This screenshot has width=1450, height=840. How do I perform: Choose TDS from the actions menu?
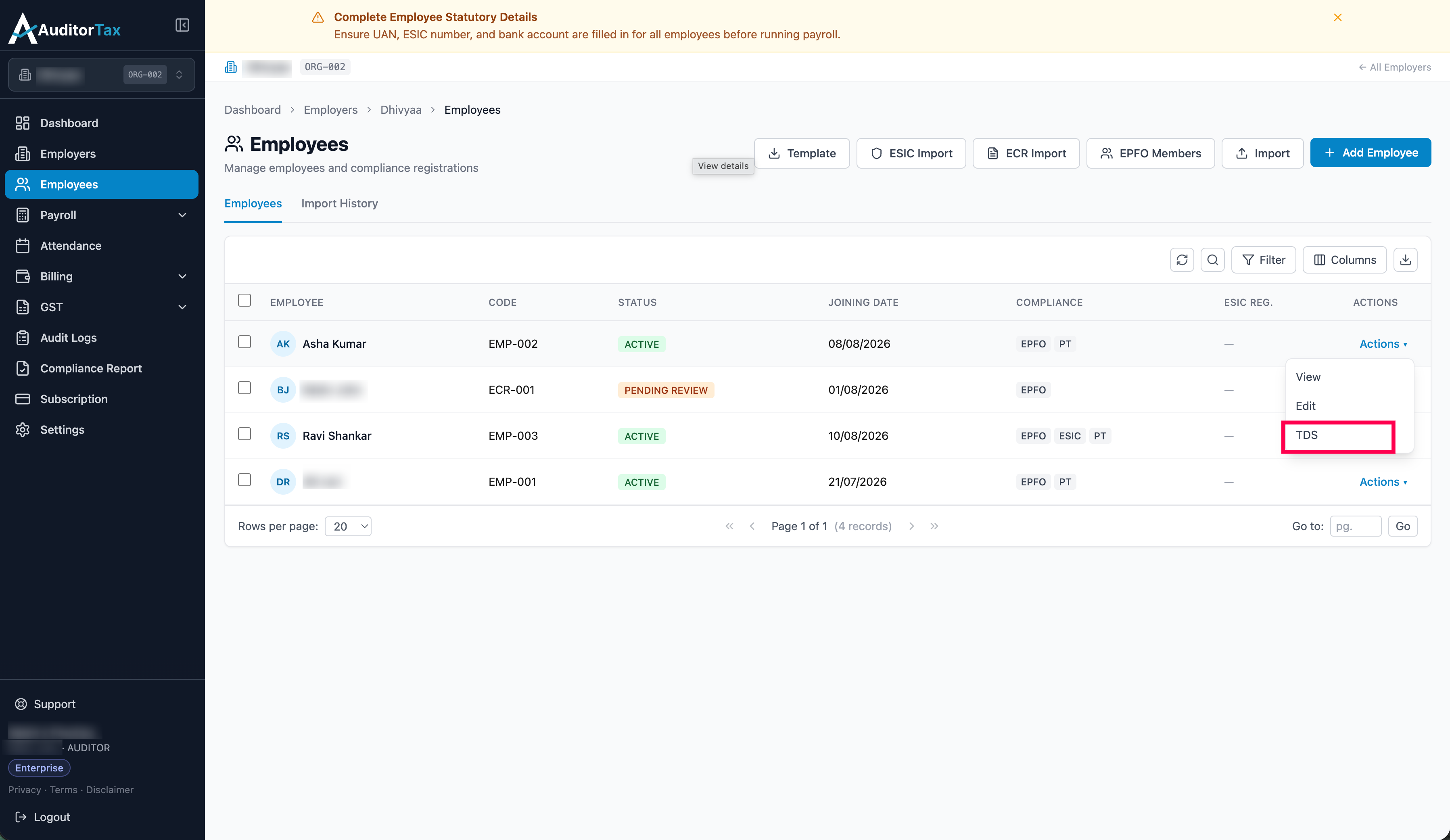[x=1338, y=436]
